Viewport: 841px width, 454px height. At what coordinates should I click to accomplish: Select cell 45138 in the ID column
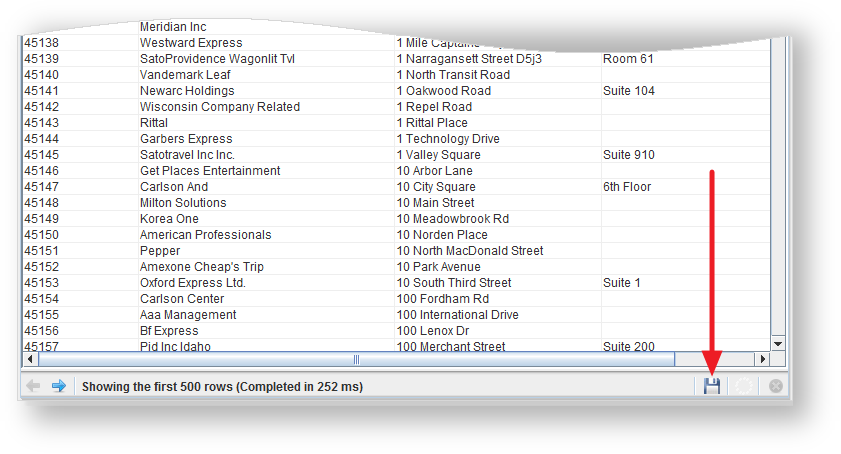(80, 43)
